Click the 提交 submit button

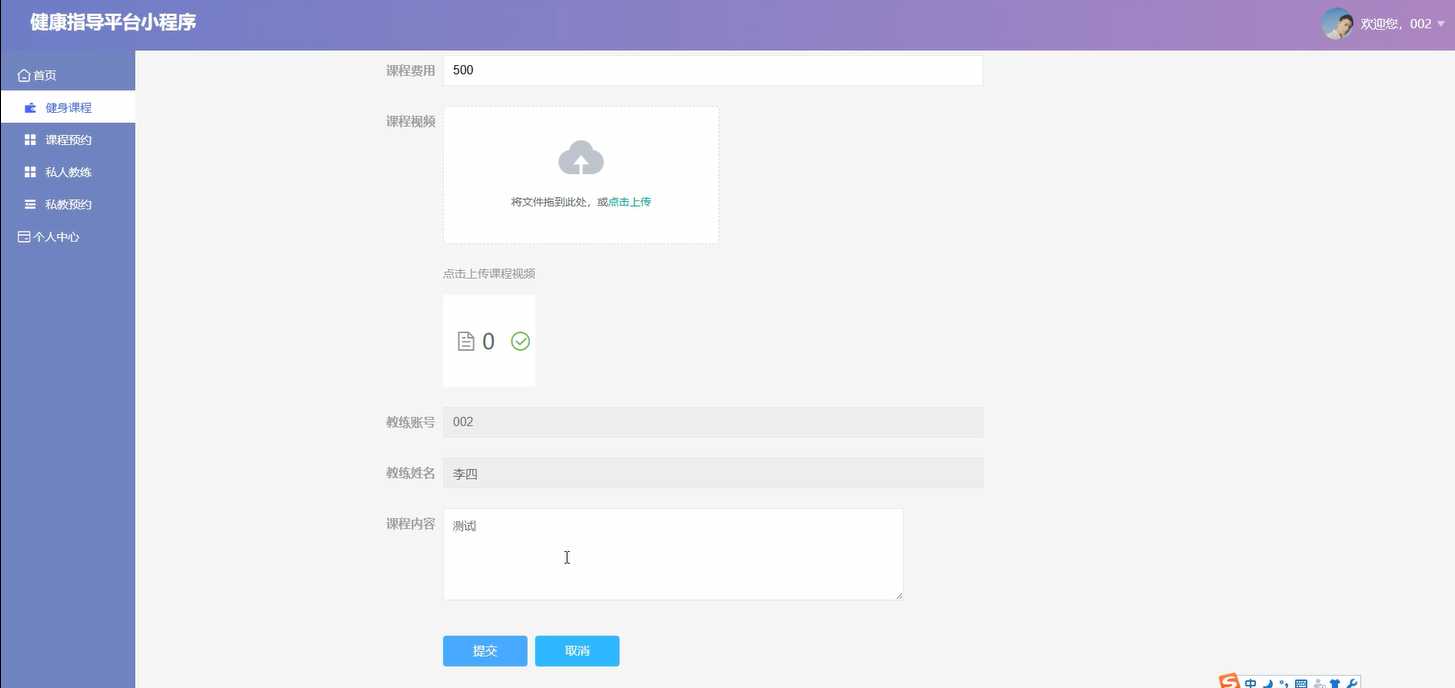[x=484, y=651]
